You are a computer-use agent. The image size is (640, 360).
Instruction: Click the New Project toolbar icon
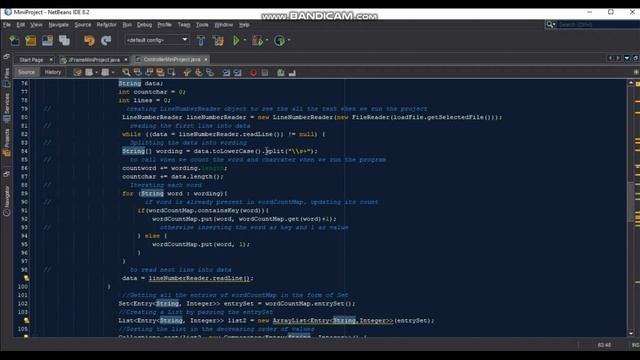click(x=31, y=40)
